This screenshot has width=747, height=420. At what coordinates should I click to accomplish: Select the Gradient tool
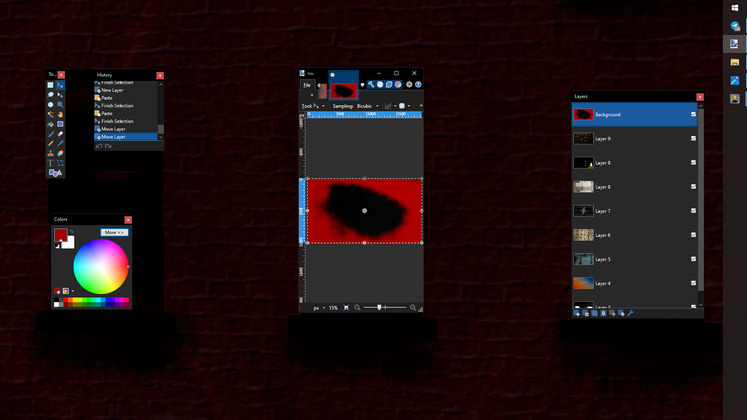pyautogui.click(x=60, y=124)
